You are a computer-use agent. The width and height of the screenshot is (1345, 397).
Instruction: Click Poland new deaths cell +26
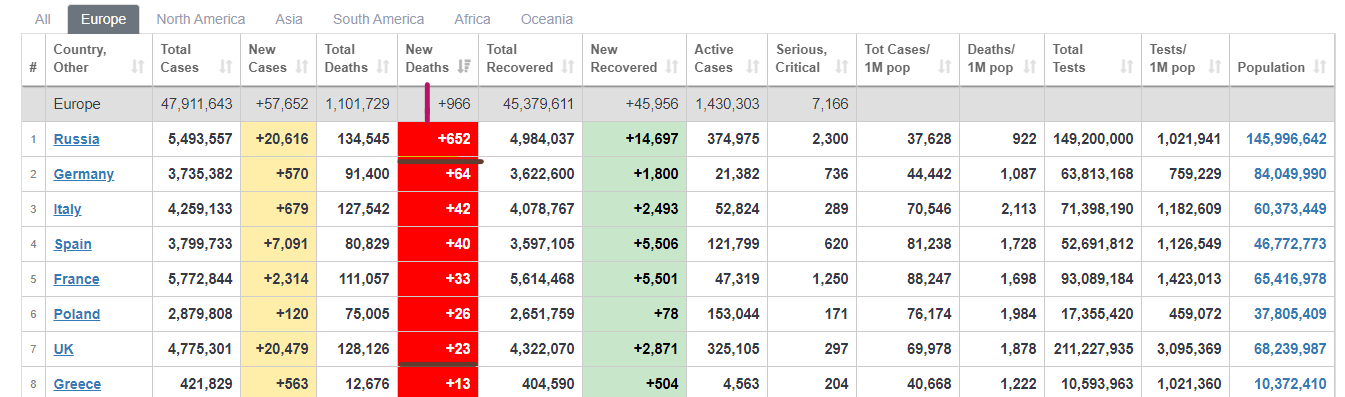click(x=438, y=314)
